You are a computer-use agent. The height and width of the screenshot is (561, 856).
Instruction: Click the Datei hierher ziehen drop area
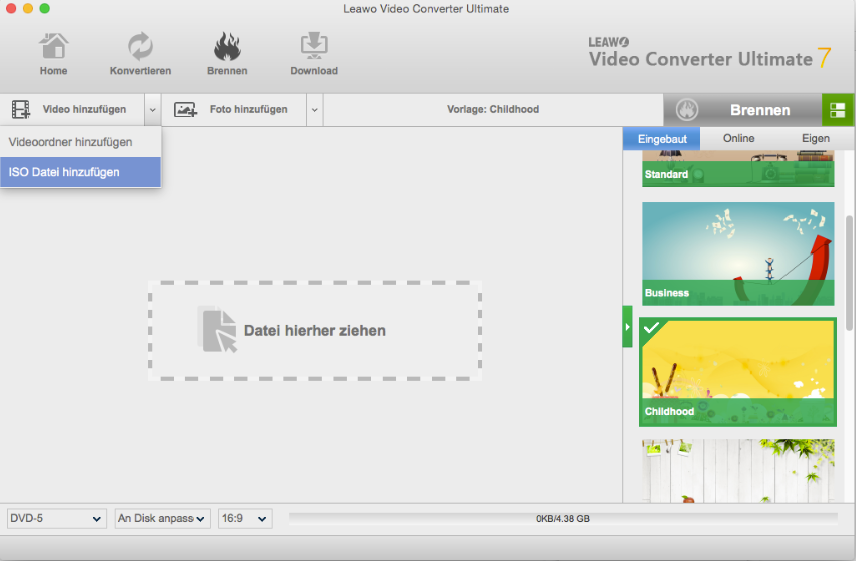[x=315, y=331]
